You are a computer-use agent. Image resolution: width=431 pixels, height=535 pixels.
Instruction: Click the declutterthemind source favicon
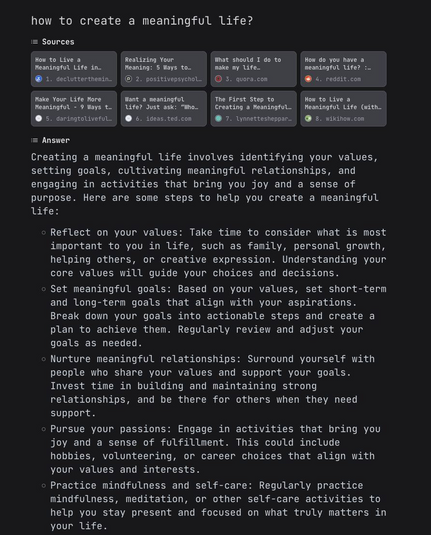point(39,79)
